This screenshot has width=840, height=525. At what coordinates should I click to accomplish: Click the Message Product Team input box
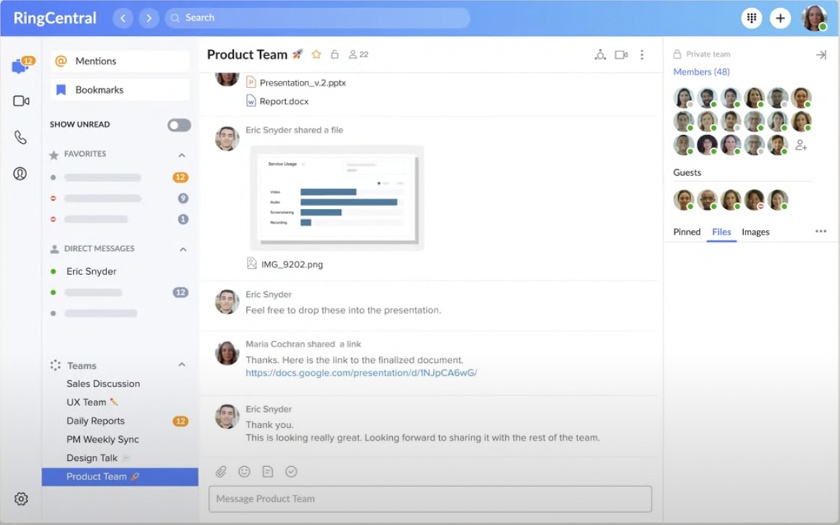(x=430, y=499)
